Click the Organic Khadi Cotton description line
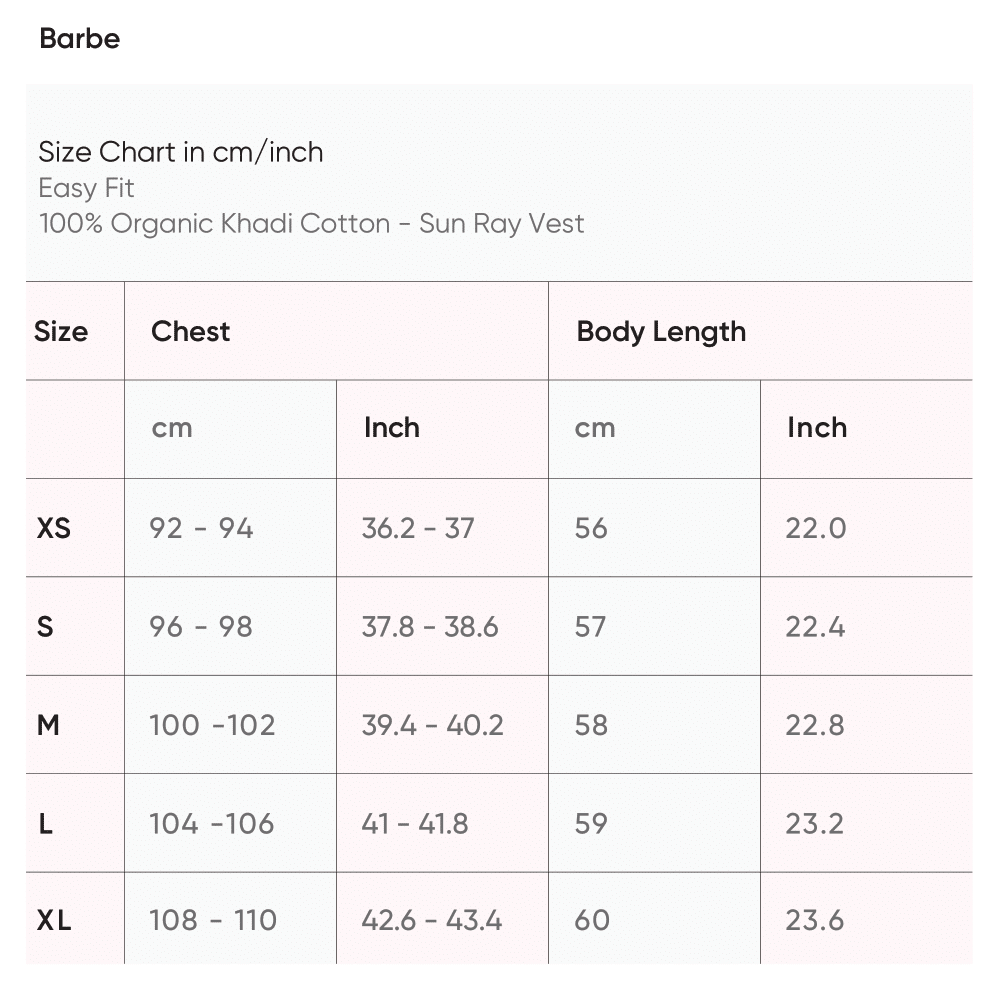The image size is (1000, 1002). click(x=311, y=223)
